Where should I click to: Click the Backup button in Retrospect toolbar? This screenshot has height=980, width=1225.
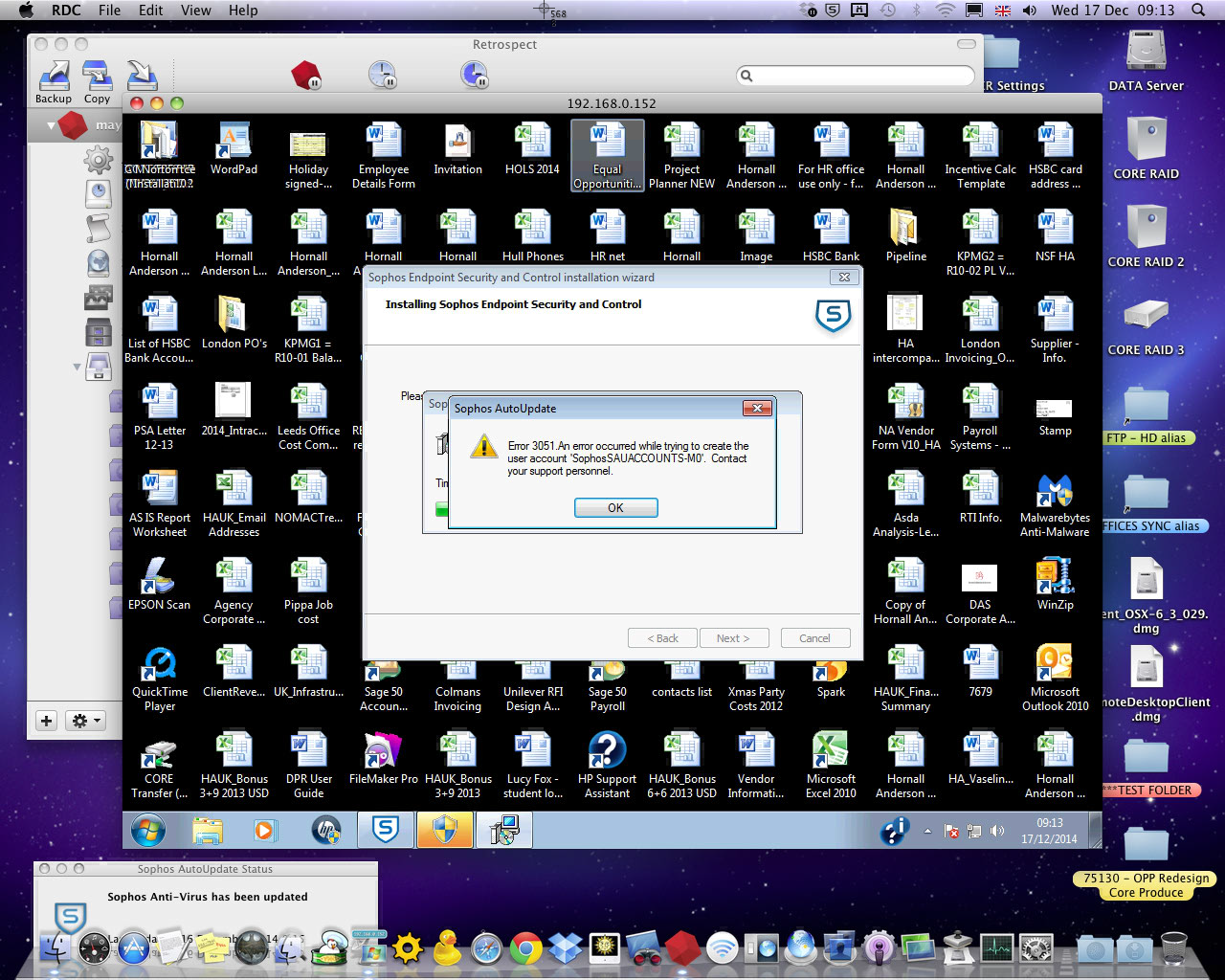pos(54,82)
